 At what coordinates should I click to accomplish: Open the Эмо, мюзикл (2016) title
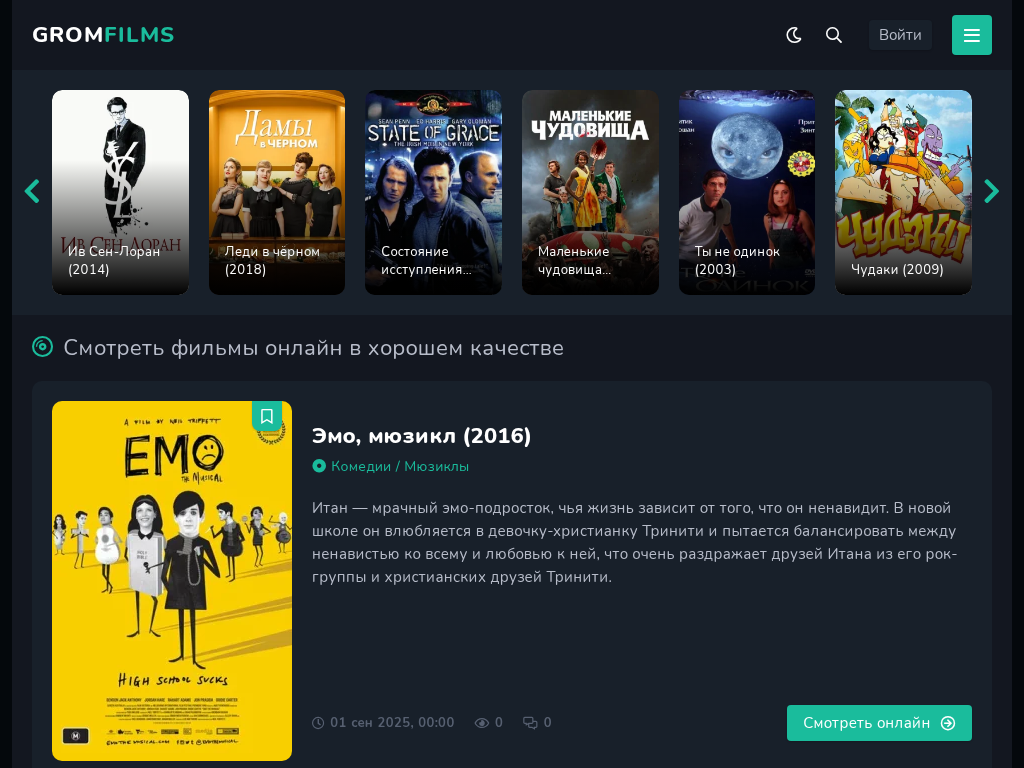(421, 436)
